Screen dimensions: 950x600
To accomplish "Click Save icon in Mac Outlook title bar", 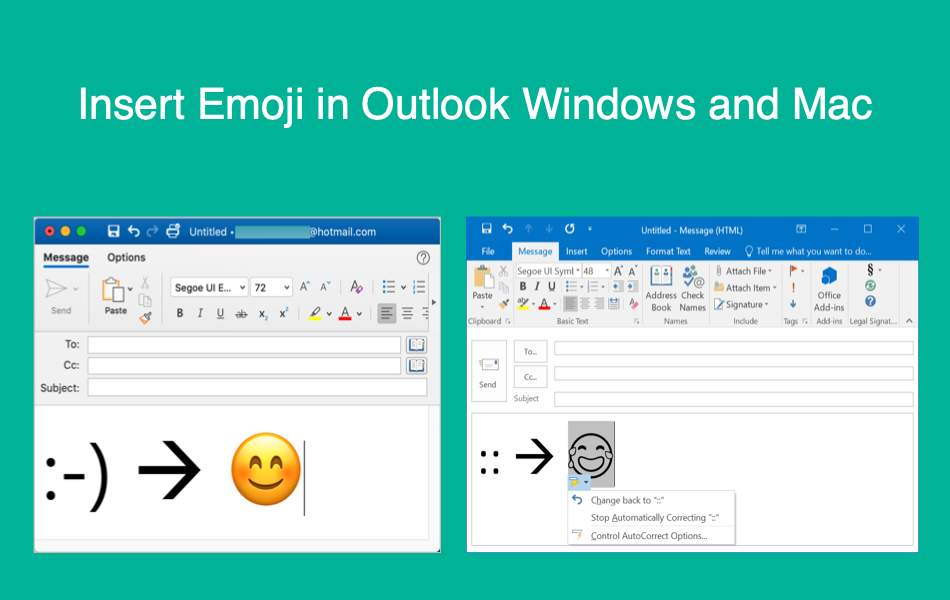I will click(113, 231).
